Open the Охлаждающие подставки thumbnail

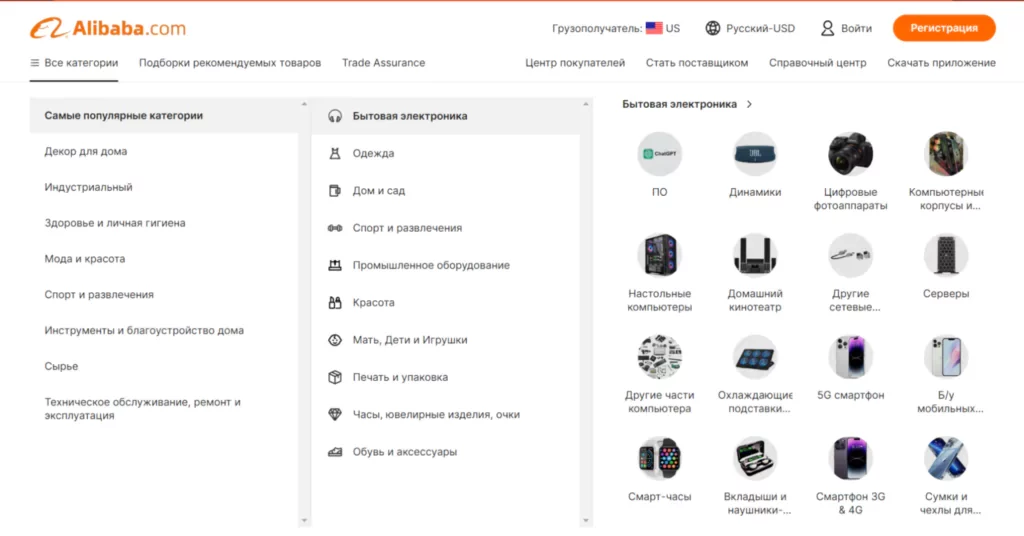click(x=755, y=356)
